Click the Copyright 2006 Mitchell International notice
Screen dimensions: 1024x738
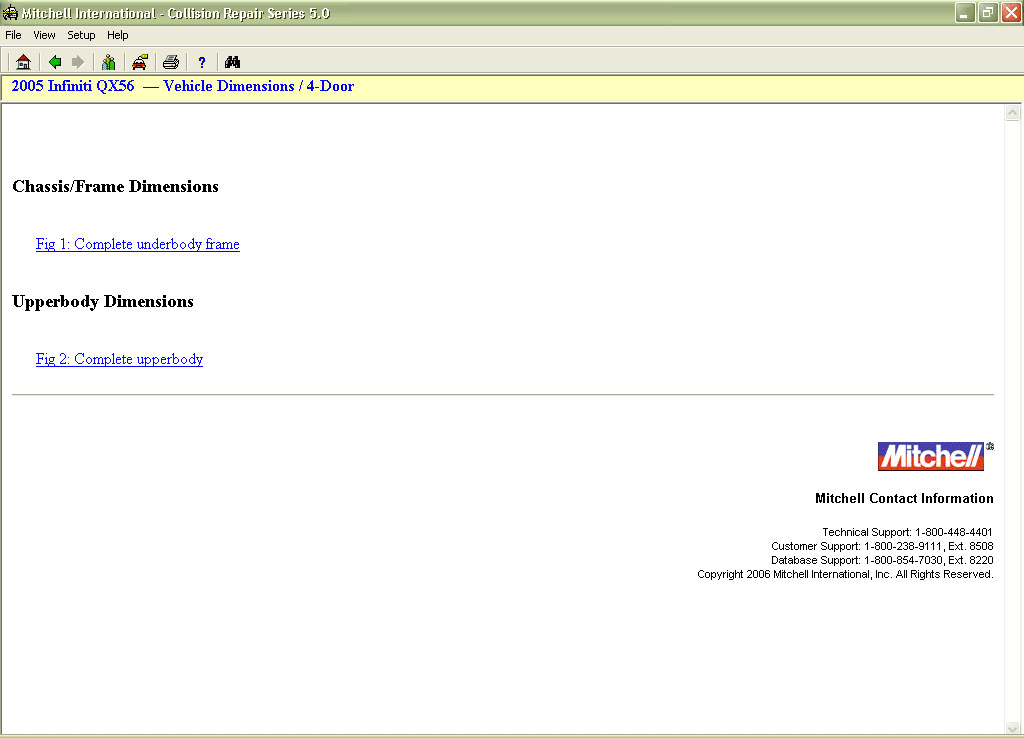[846, 574]
